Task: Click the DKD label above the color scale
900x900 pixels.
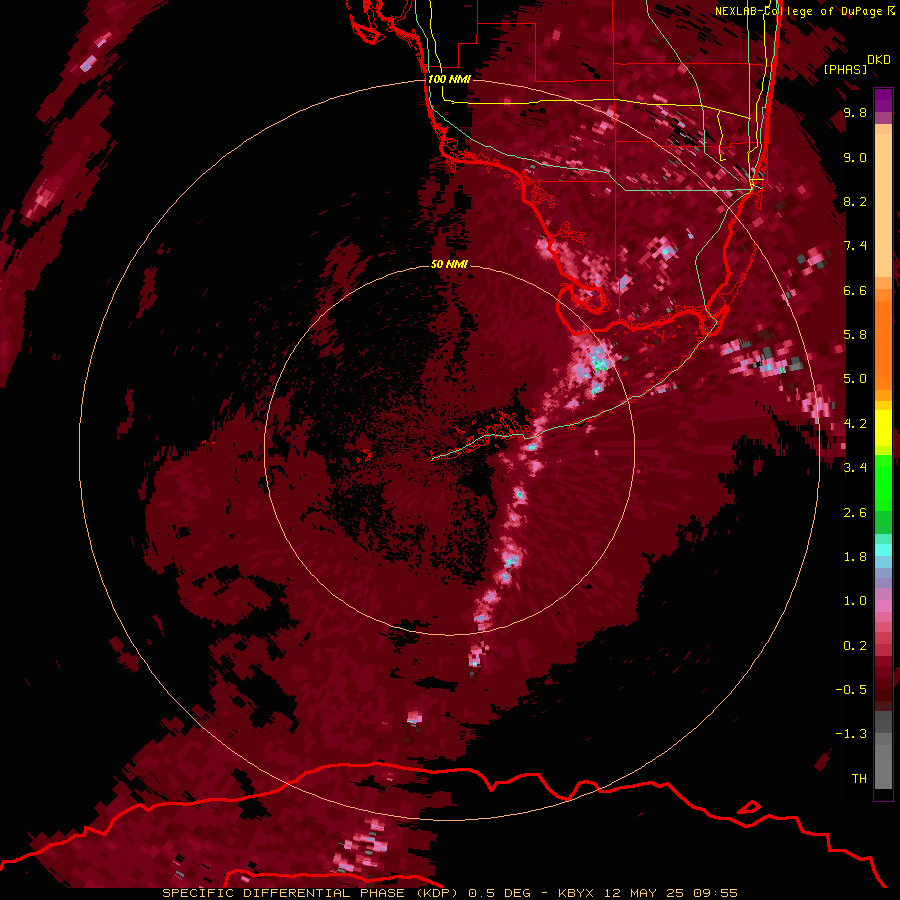Action: 879,60
